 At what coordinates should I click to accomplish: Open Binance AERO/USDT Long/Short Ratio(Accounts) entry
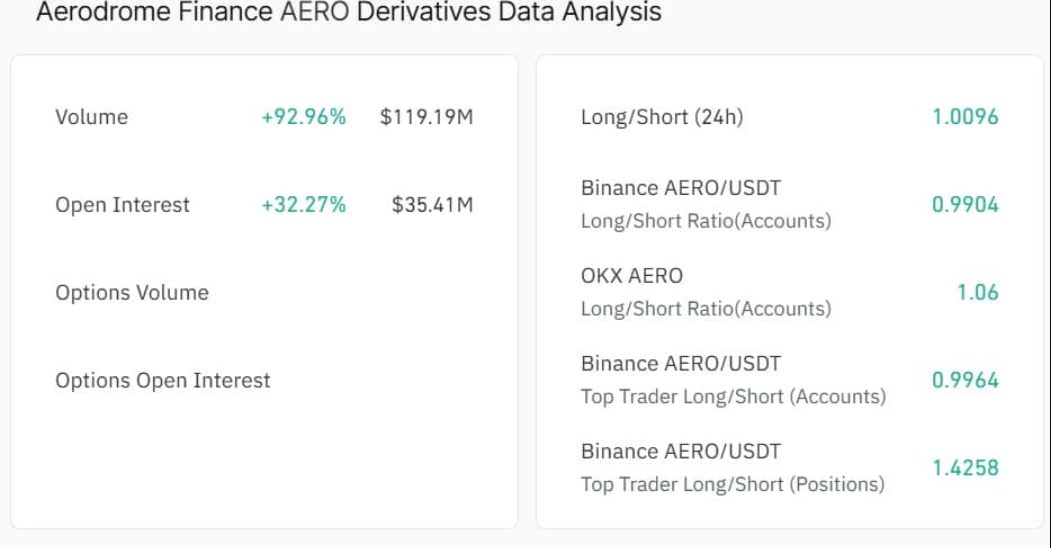[681, 188]
